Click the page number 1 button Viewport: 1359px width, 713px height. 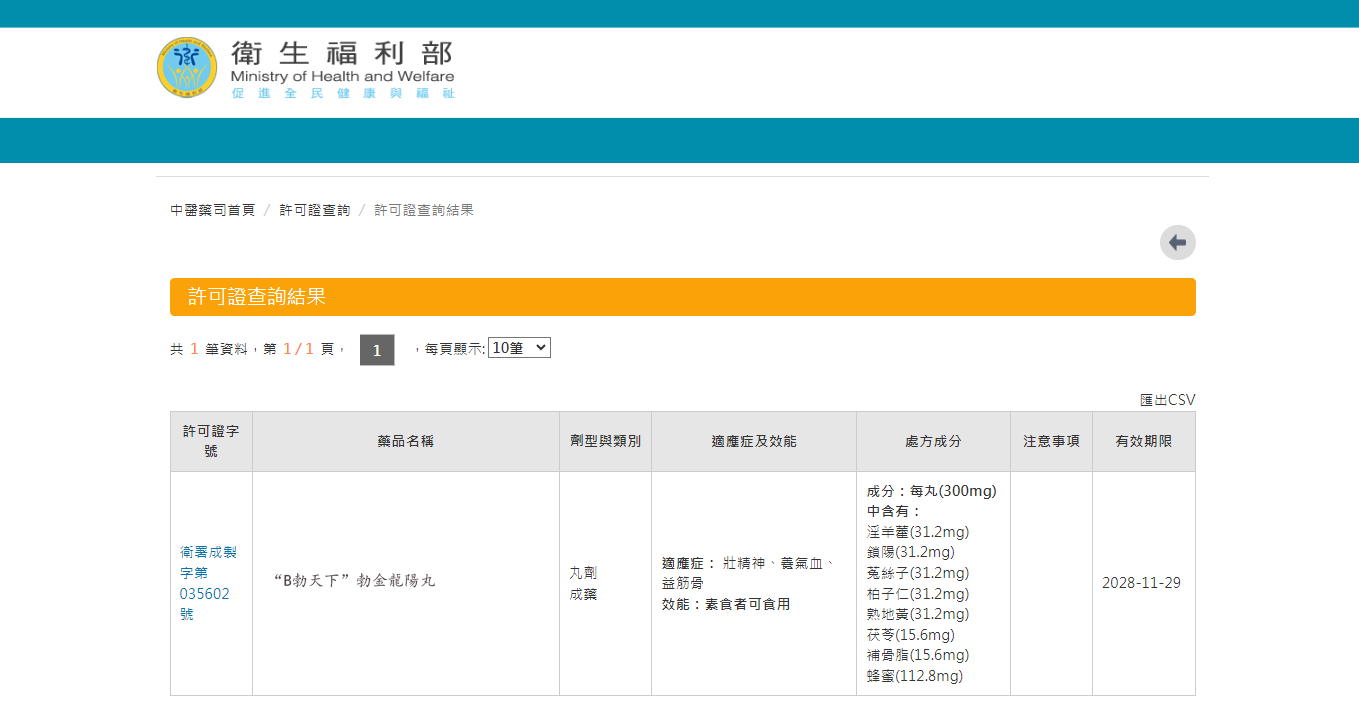coord(376,350)
